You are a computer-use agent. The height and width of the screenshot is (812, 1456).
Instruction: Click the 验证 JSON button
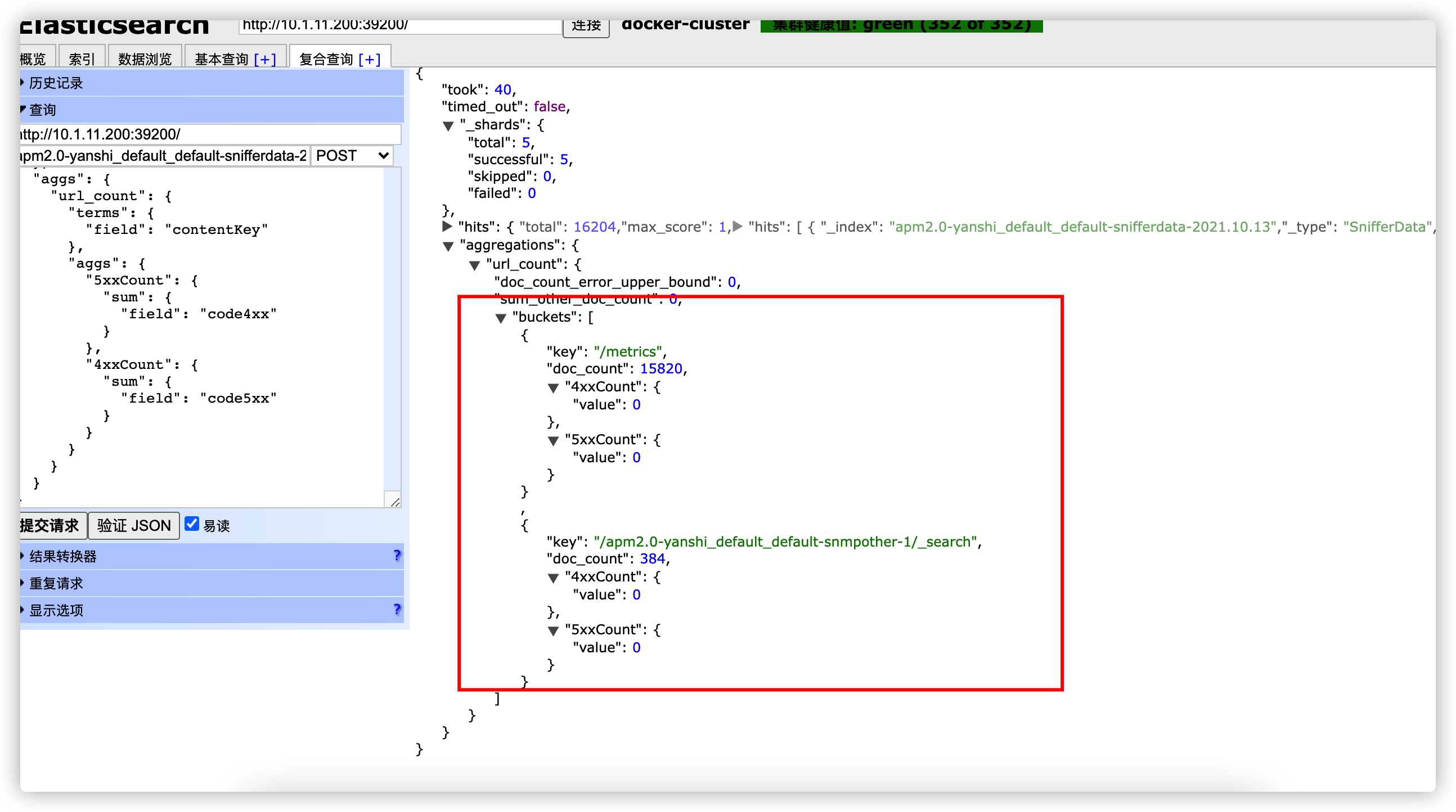click(134, 526)
